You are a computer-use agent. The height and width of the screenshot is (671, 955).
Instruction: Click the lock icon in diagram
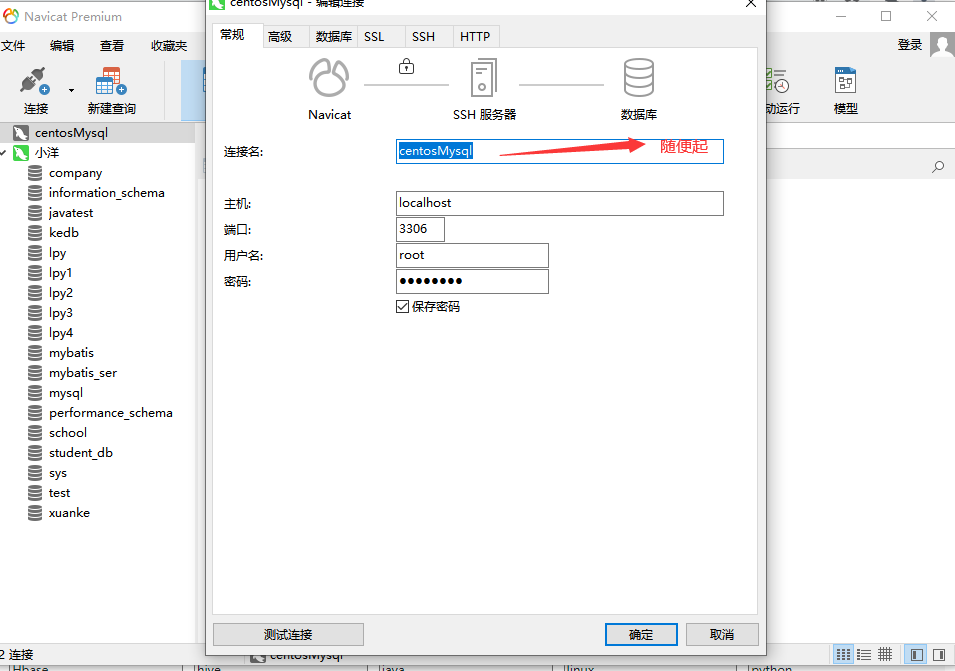pyautogui.click(x=406, y=66)
